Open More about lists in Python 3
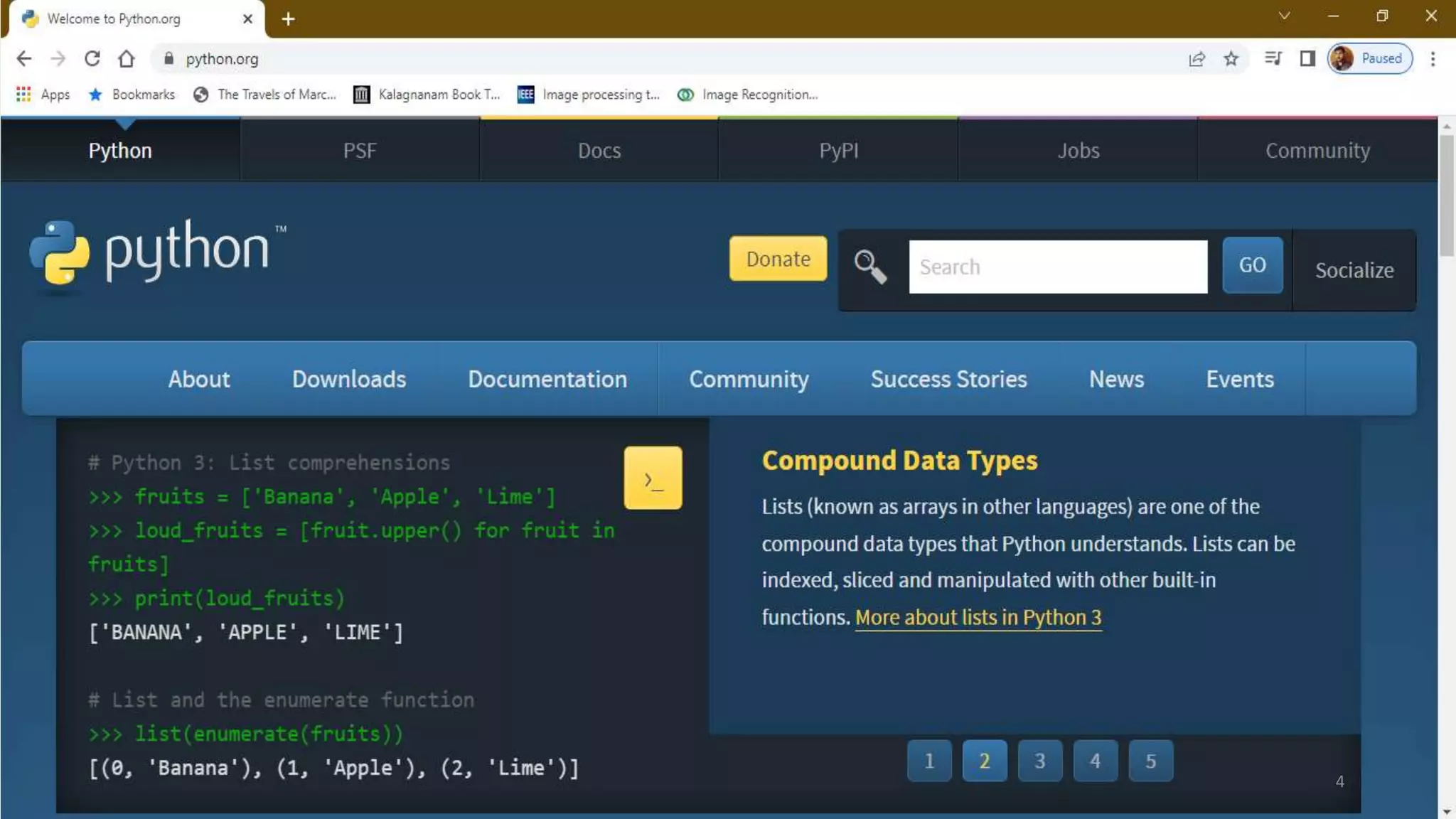The image size is (1456, 819). click(978, 617)
